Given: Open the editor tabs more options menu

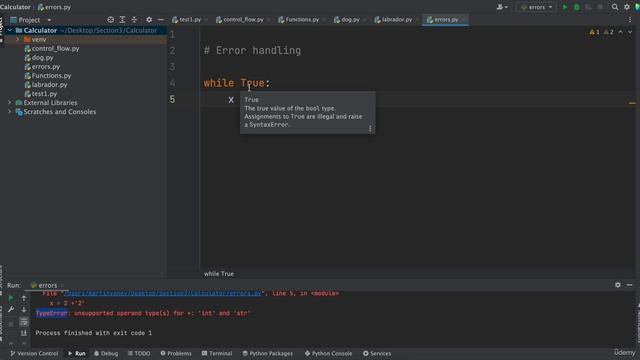Looking at the screenshot, I should pos(630,20).
